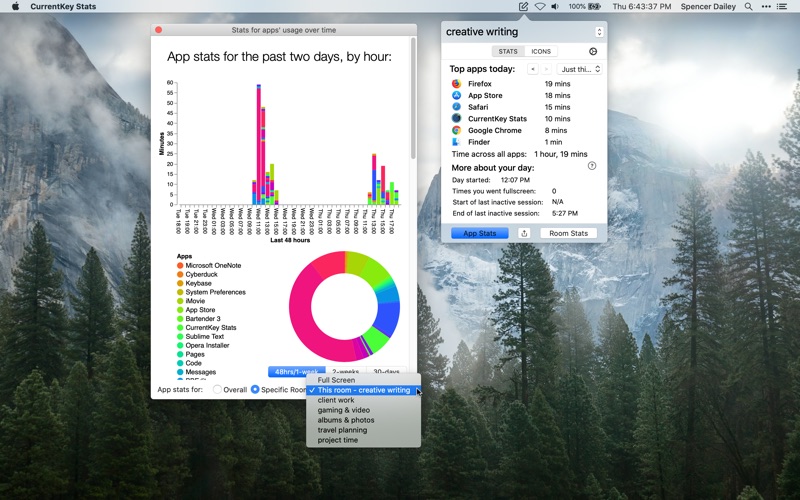
Task: Open the volume control in menu bar
Action: (555, 7)
